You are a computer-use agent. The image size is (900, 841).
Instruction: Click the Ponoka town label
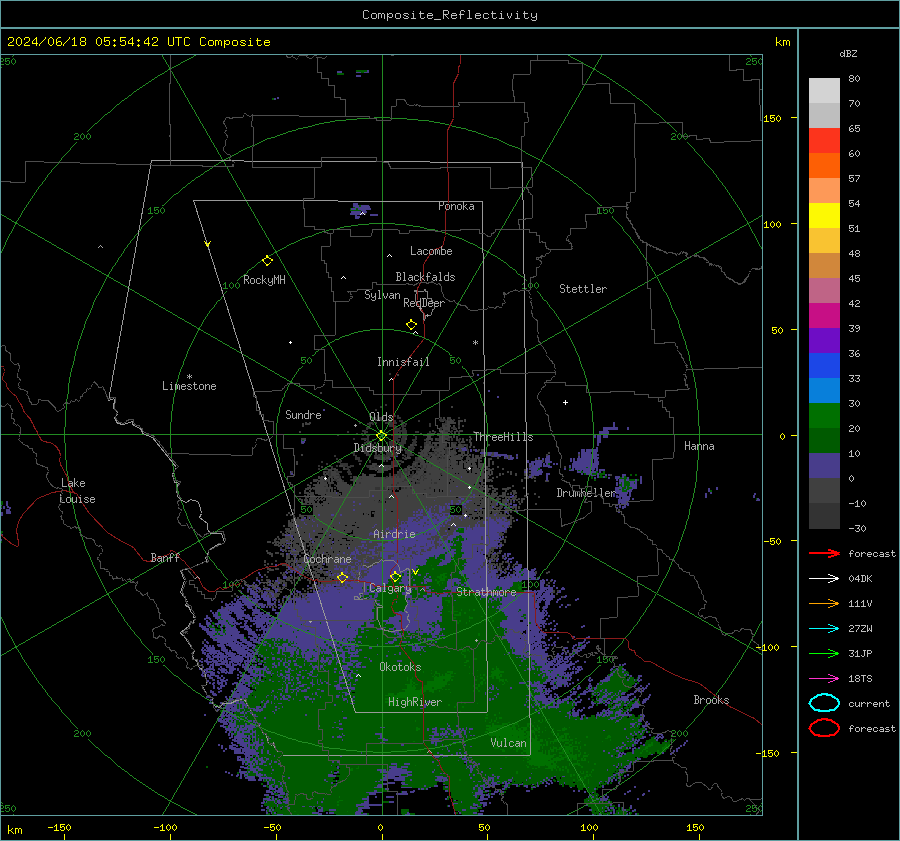click(456, 206)
